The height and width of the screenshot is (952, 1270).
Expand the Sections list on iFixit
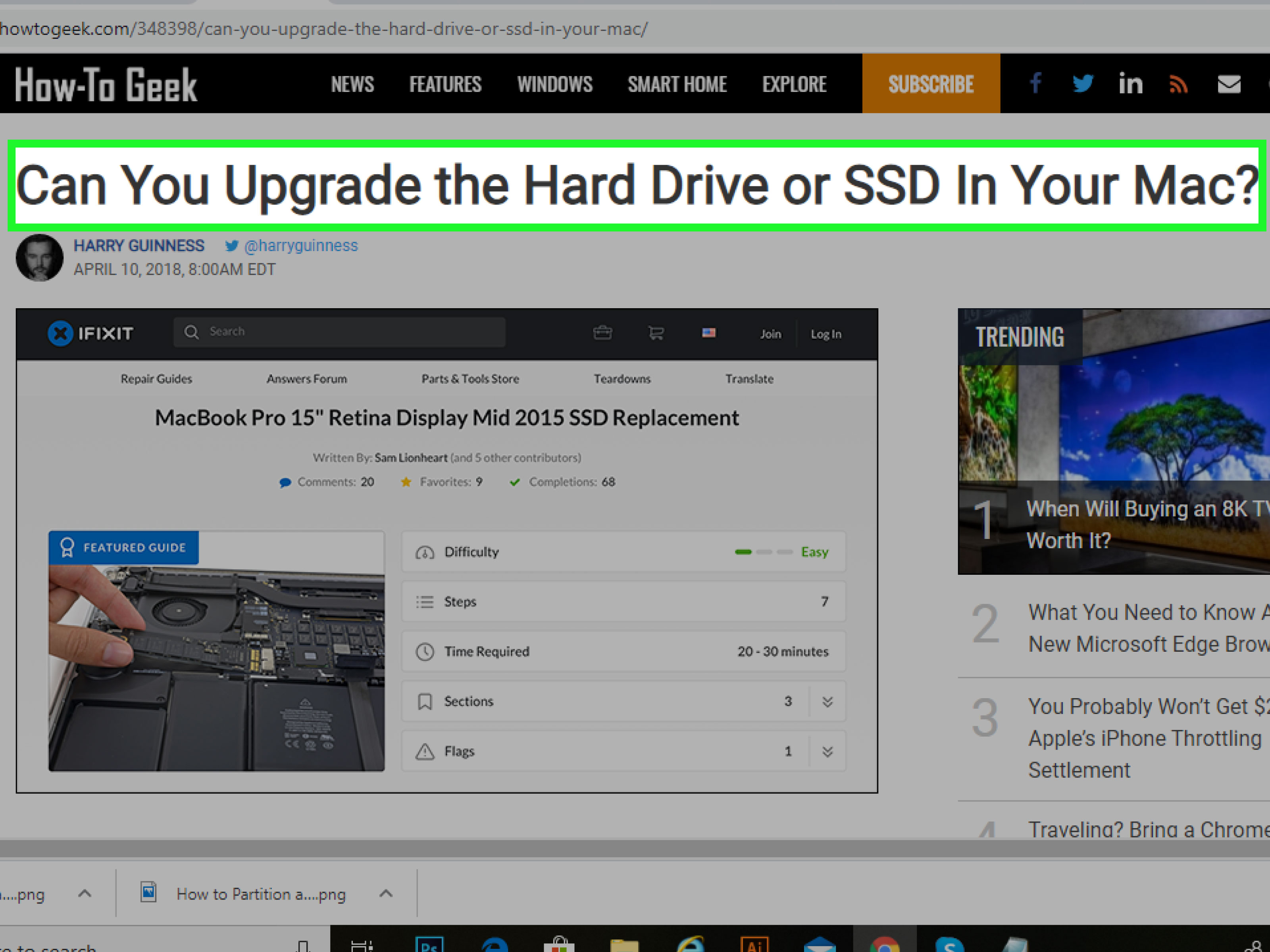point(827,701)
